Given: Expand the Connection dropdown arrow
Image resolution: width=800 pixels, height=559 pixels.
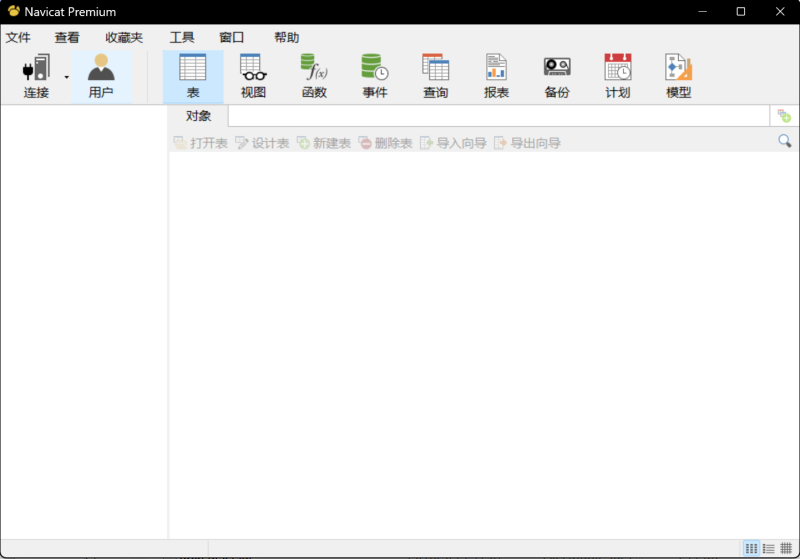Looking at the screenshot, I should click(x=66, y=78).
